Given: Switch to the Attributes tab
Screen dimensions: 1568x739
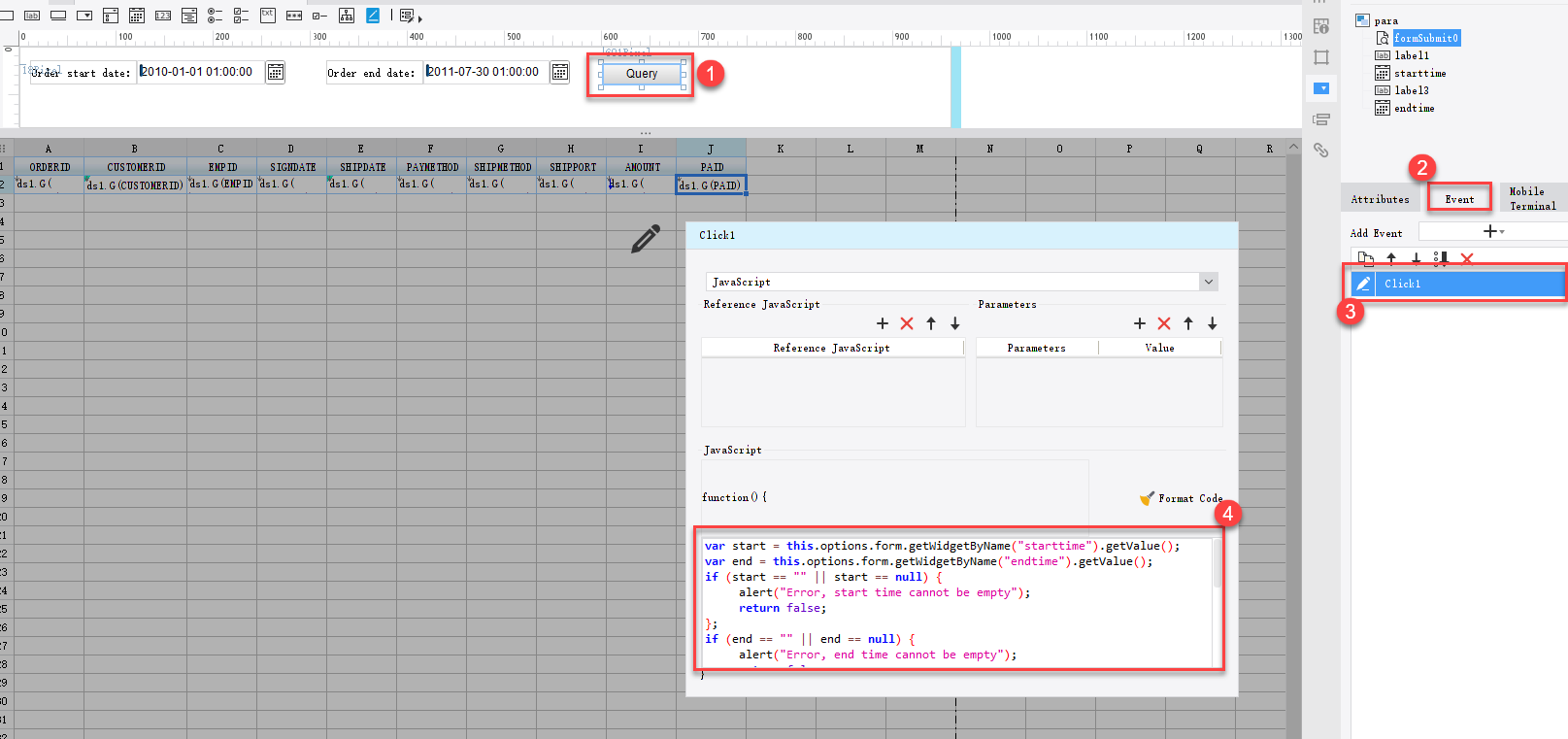Looking at the screenshot, I should tap(1380, 199).
